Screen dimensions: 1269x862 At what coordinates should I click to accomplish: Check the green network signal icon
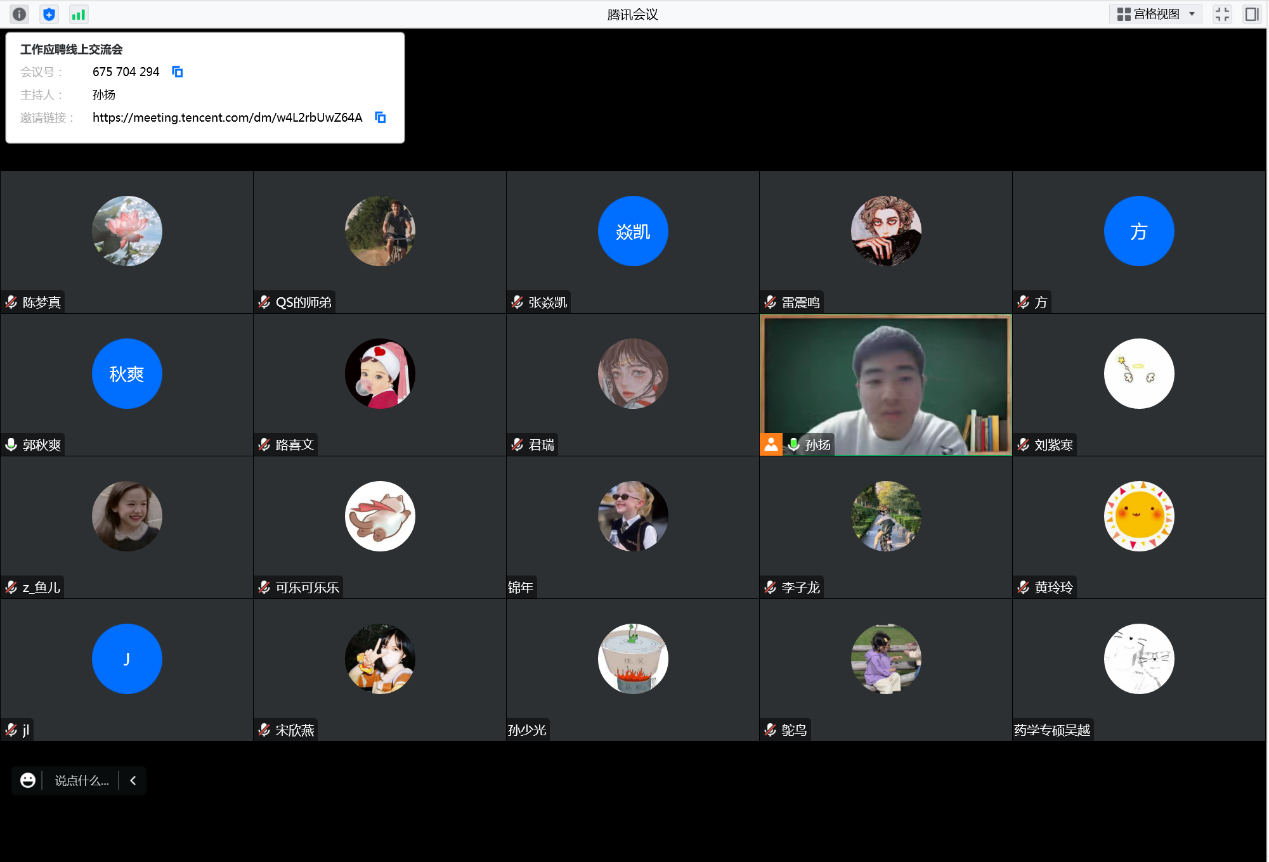click(x=78, y=14)
